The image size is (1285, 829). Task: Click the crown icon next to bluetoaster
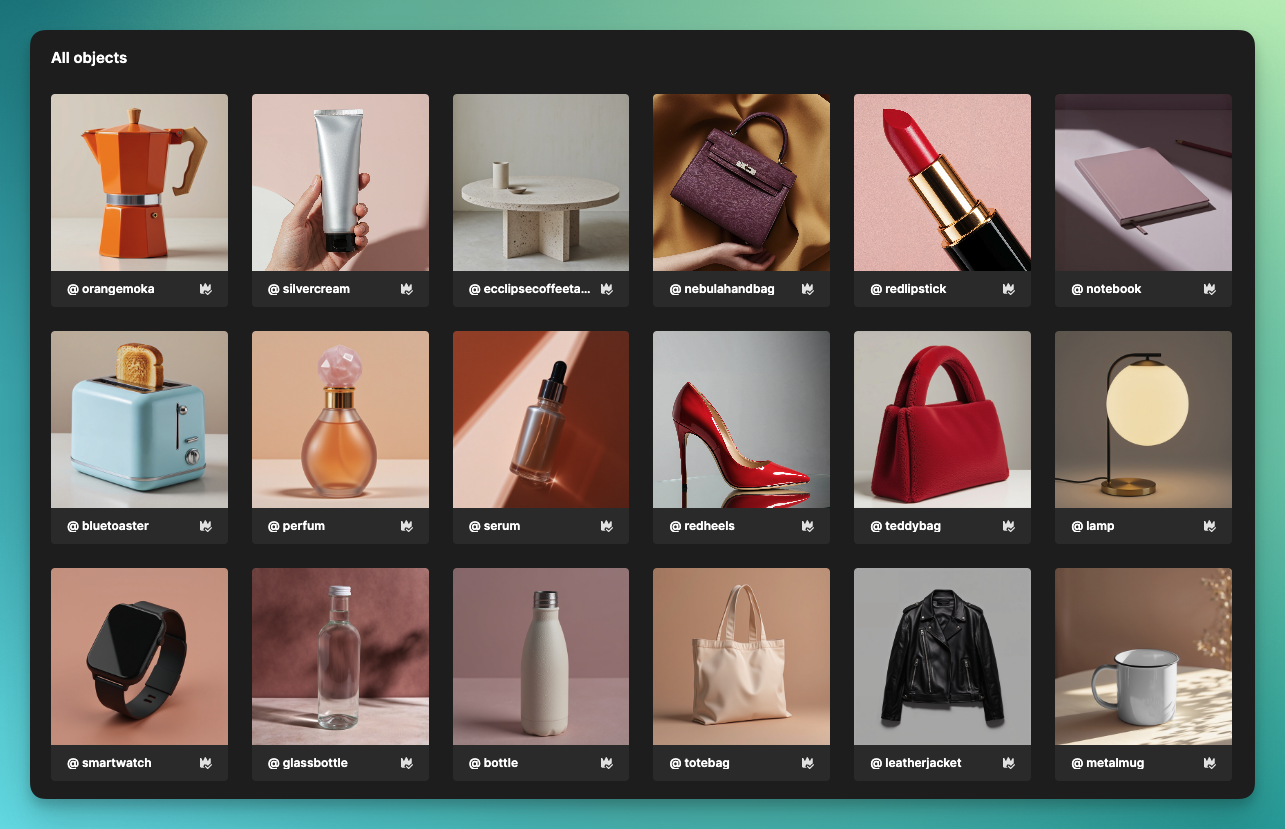tap(206, 526)
